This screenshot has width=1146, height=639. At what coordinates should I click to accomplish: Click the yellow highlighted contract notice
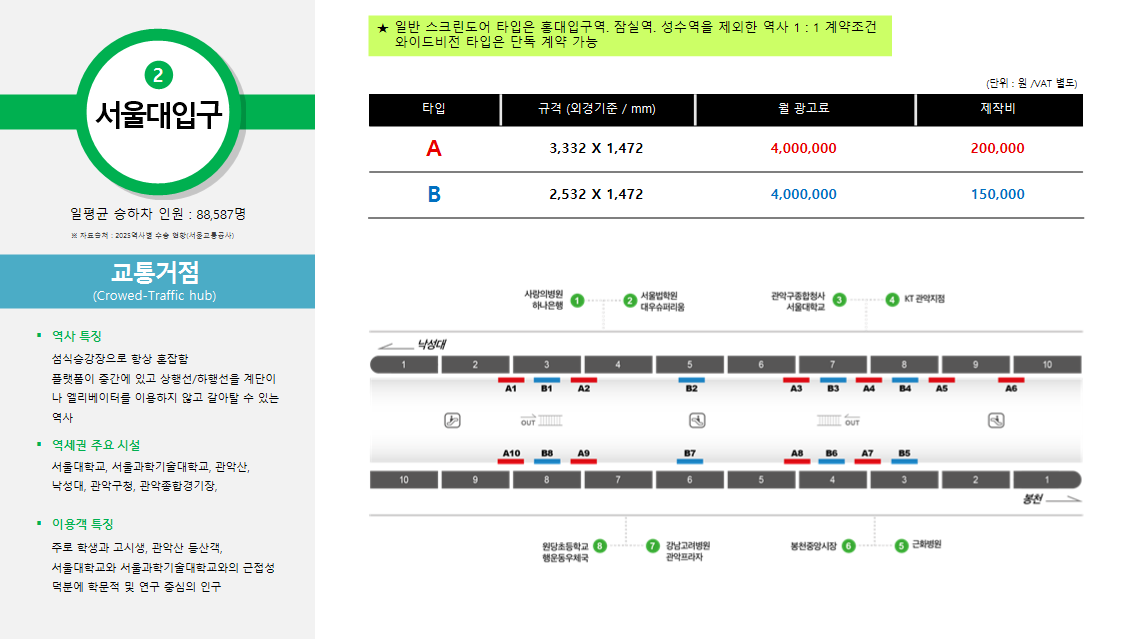click(629, 35)
